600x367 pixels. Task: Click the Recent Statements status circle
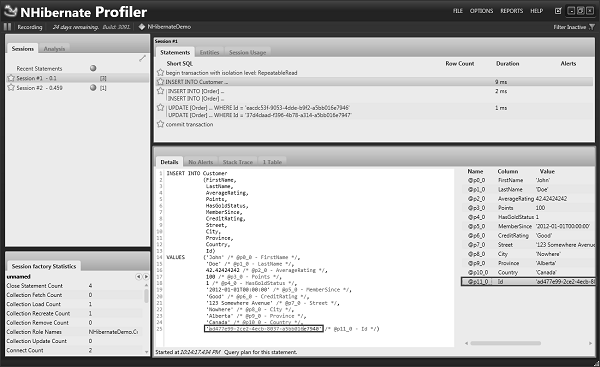(93, 68)
